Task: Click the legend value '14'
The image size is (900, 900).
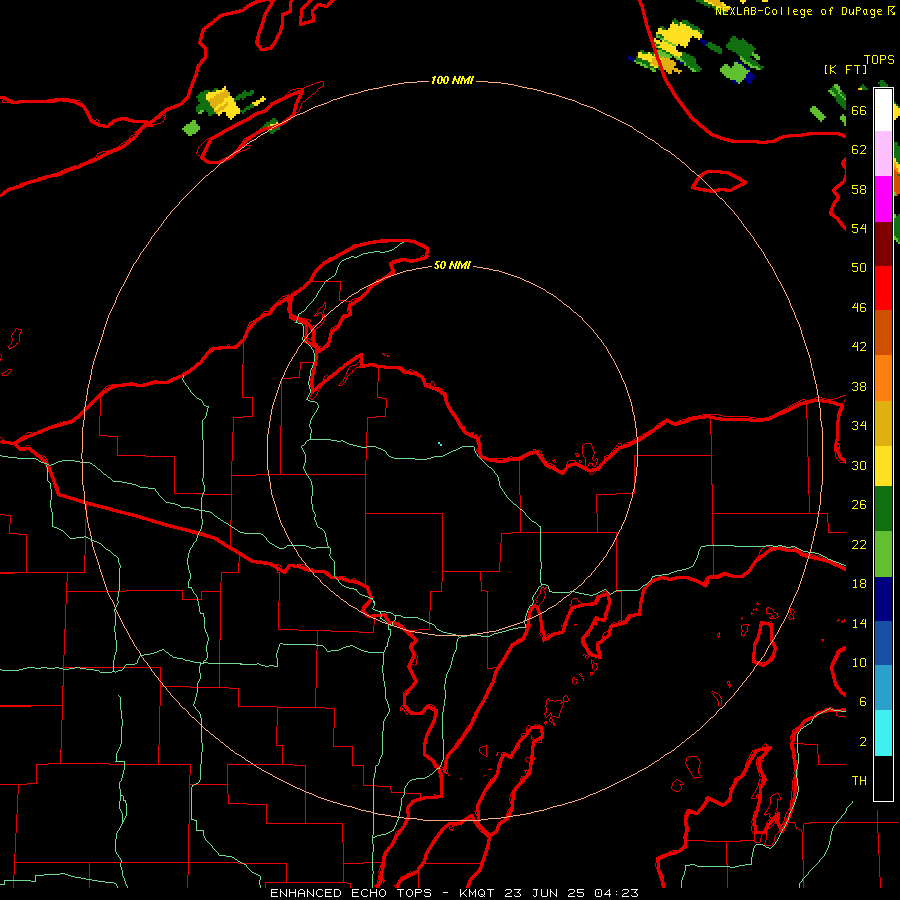Action: coord(859,623)
